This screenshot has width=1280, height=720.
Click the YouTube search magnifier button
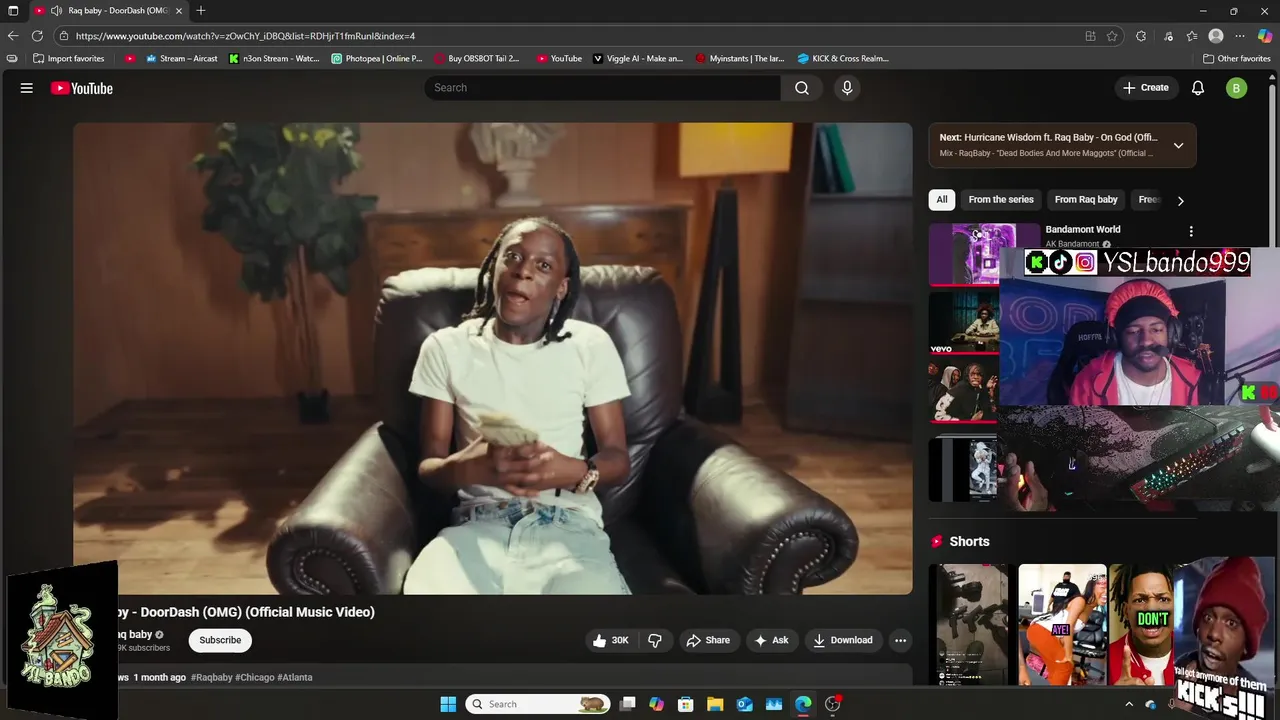(x=802, y=88)
